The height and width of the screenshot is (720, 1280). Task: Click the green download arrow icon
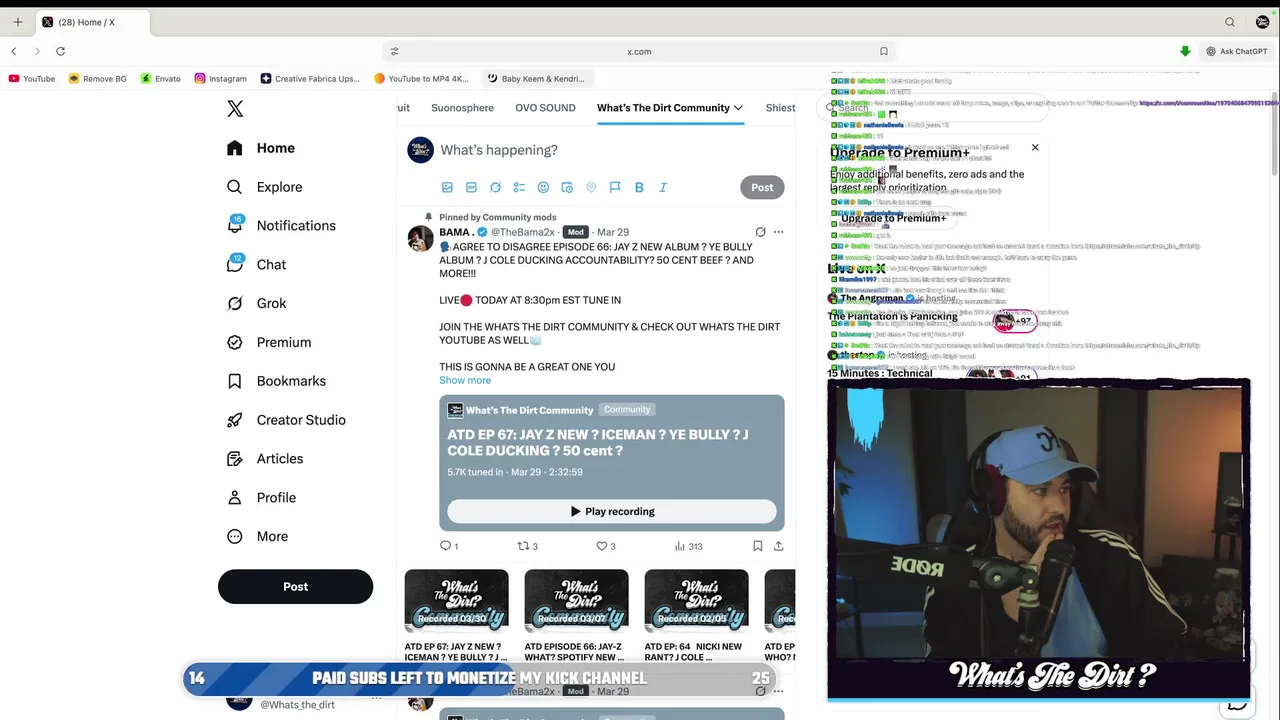tap(1185, 51)
